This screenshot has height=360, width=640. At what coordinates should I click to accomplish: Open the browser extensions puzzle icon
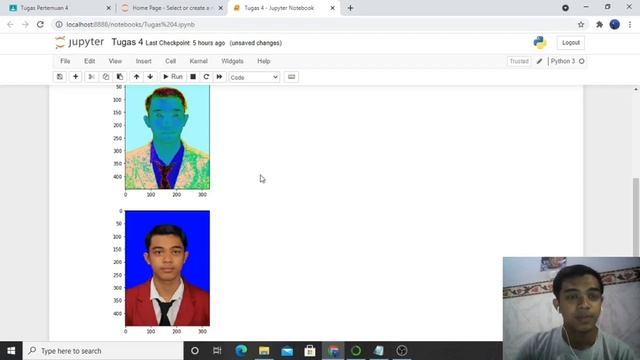599,24
